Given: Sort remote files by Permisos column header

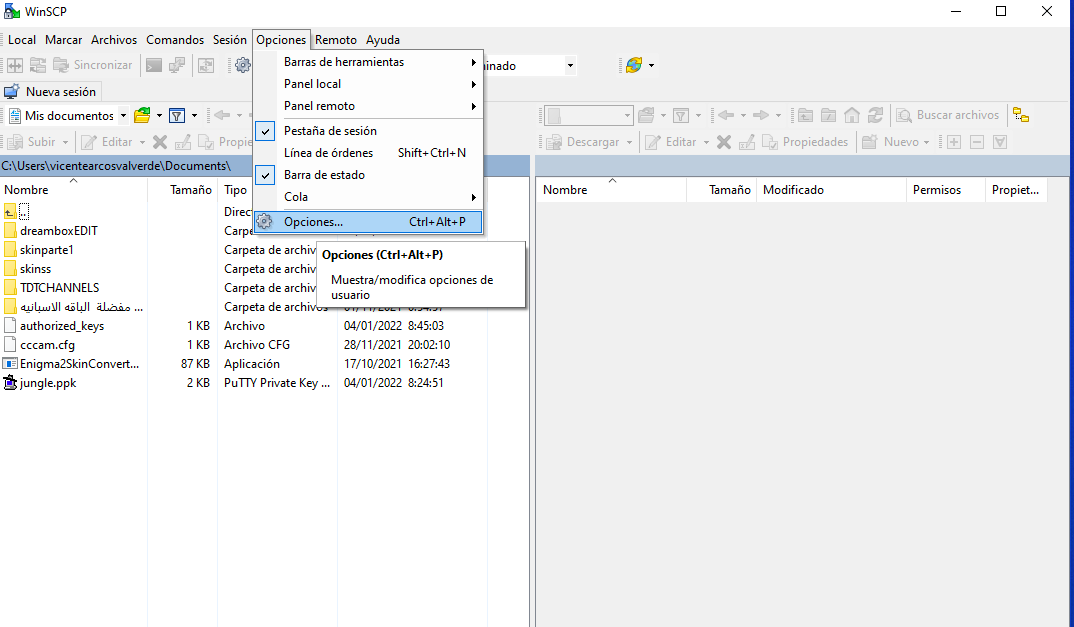Looking at the screenshot, I should (936, 190).
